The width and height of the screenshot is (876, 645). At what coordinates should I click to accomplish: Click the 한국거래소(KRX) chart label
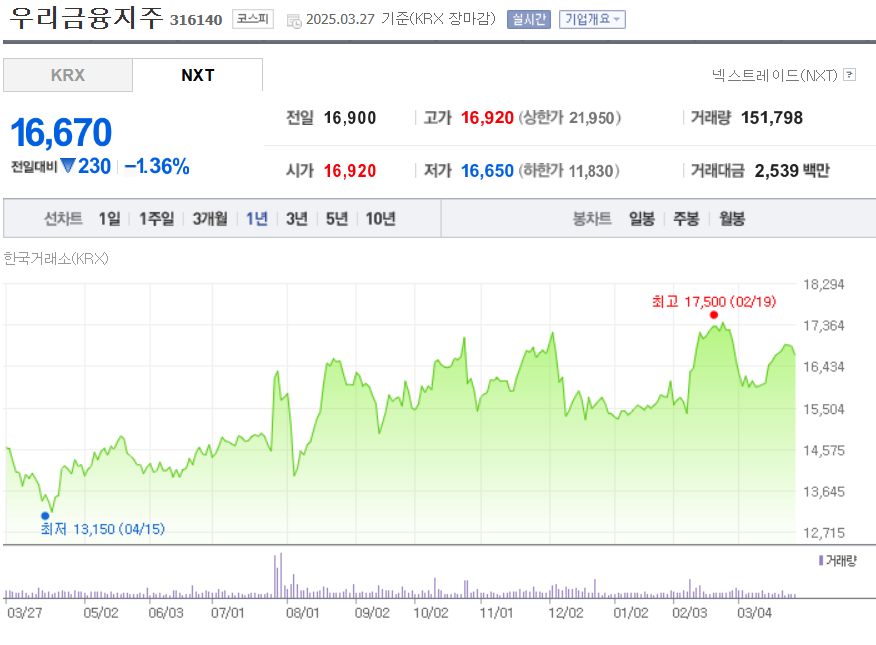pyautogui.click(x=56, y=258)
